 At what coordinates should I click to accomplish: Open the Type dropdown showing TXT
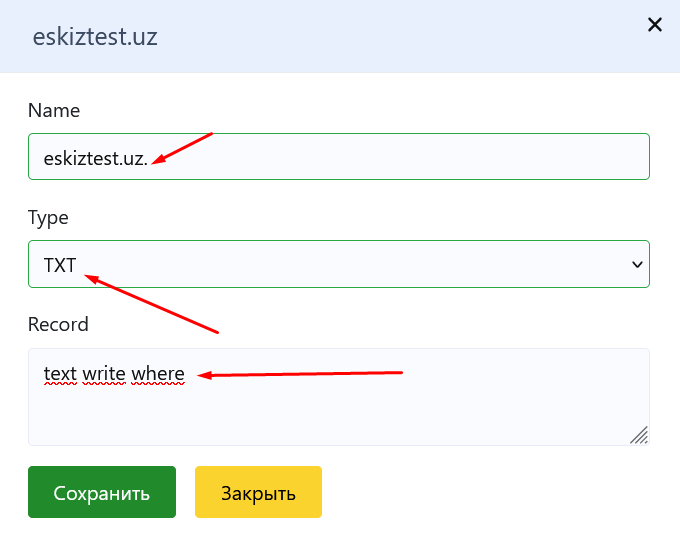(338, 264)
